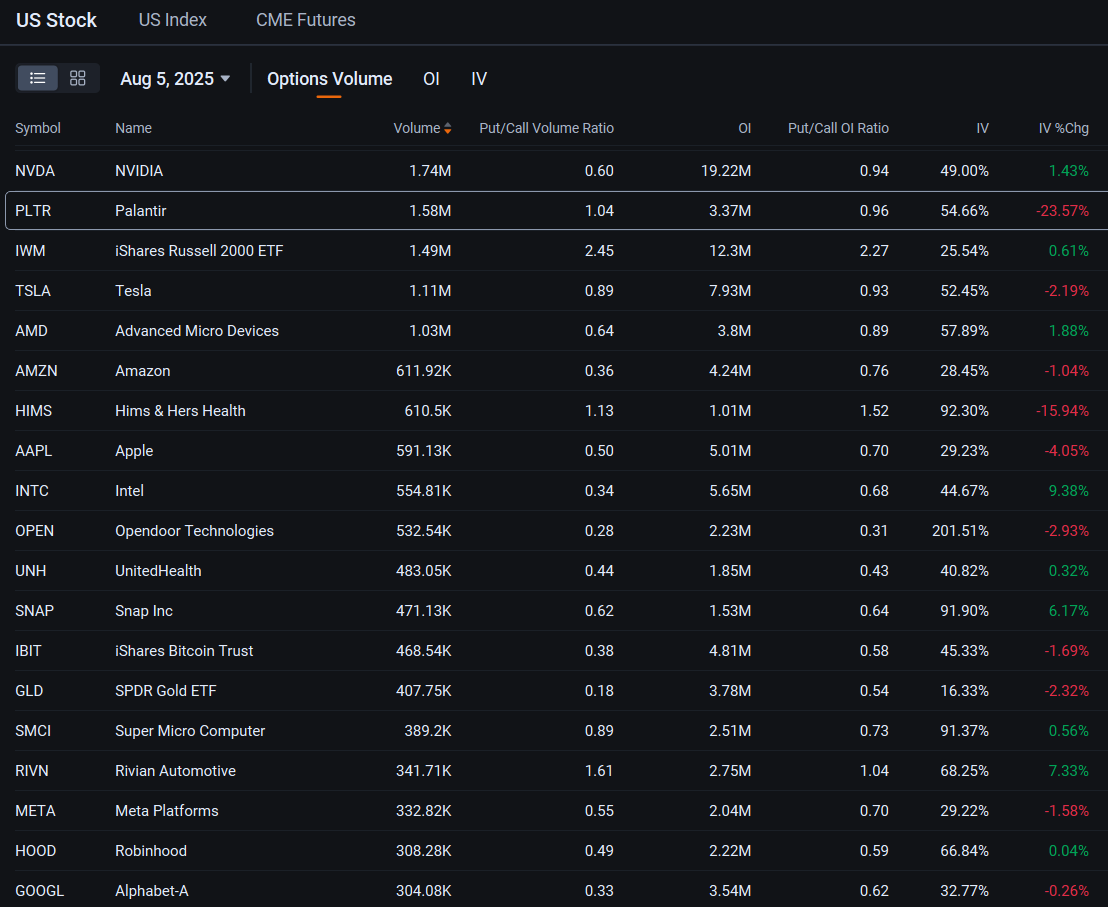Select the Options Volume tab
This screenshot has width=1108, height=907.
329,79
